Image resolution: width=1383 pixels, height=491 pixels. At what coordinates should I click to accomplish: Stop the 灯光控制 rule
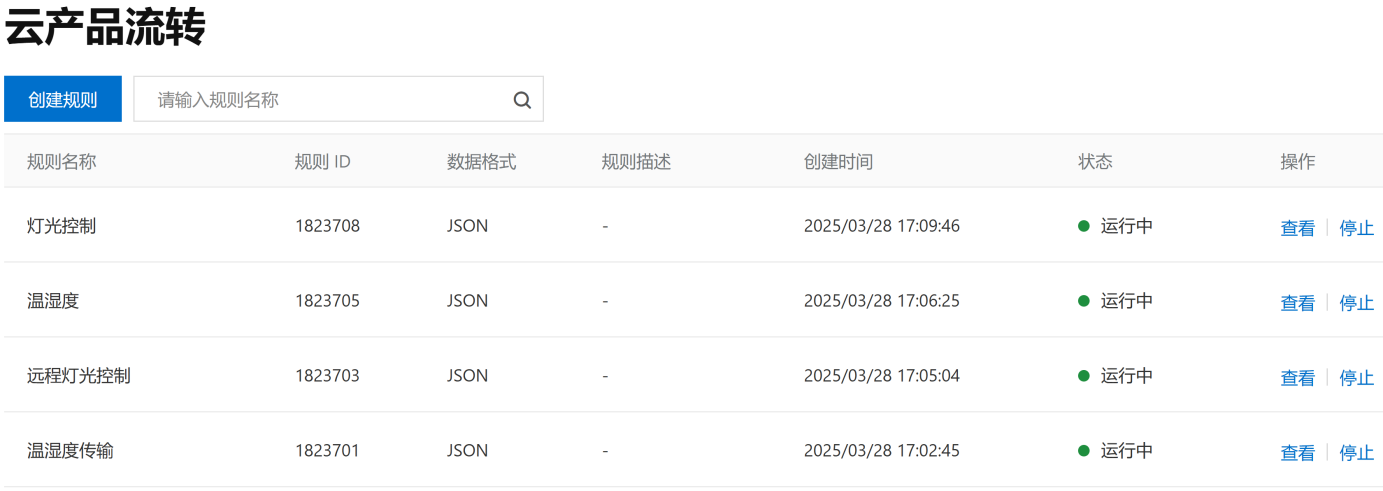coord(1356,228)
